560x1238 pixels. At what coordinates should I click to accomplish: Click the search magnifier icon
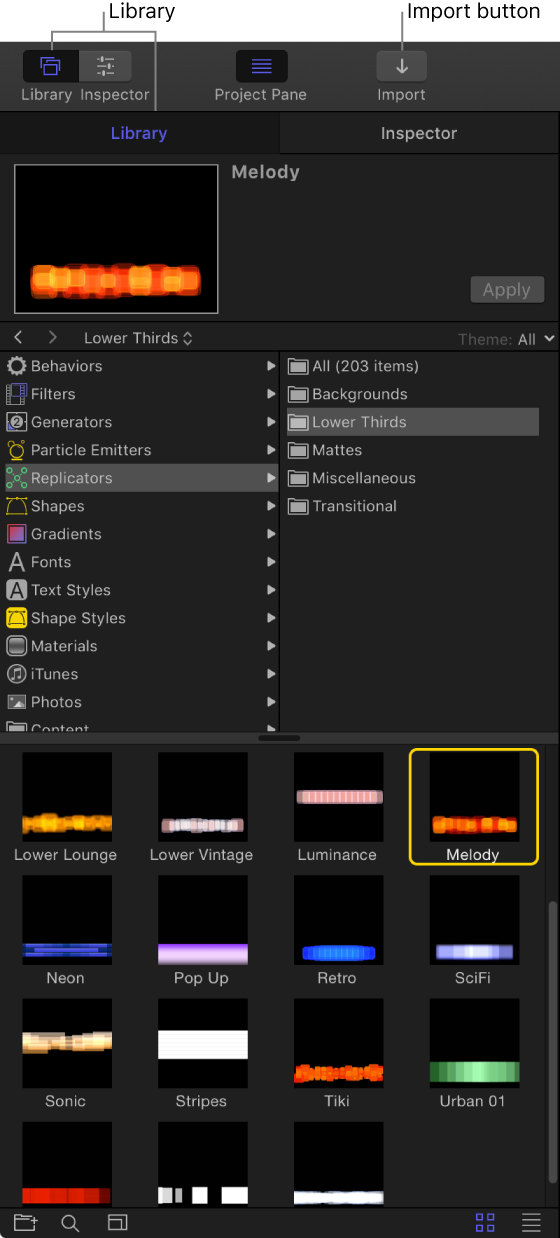70,1222
